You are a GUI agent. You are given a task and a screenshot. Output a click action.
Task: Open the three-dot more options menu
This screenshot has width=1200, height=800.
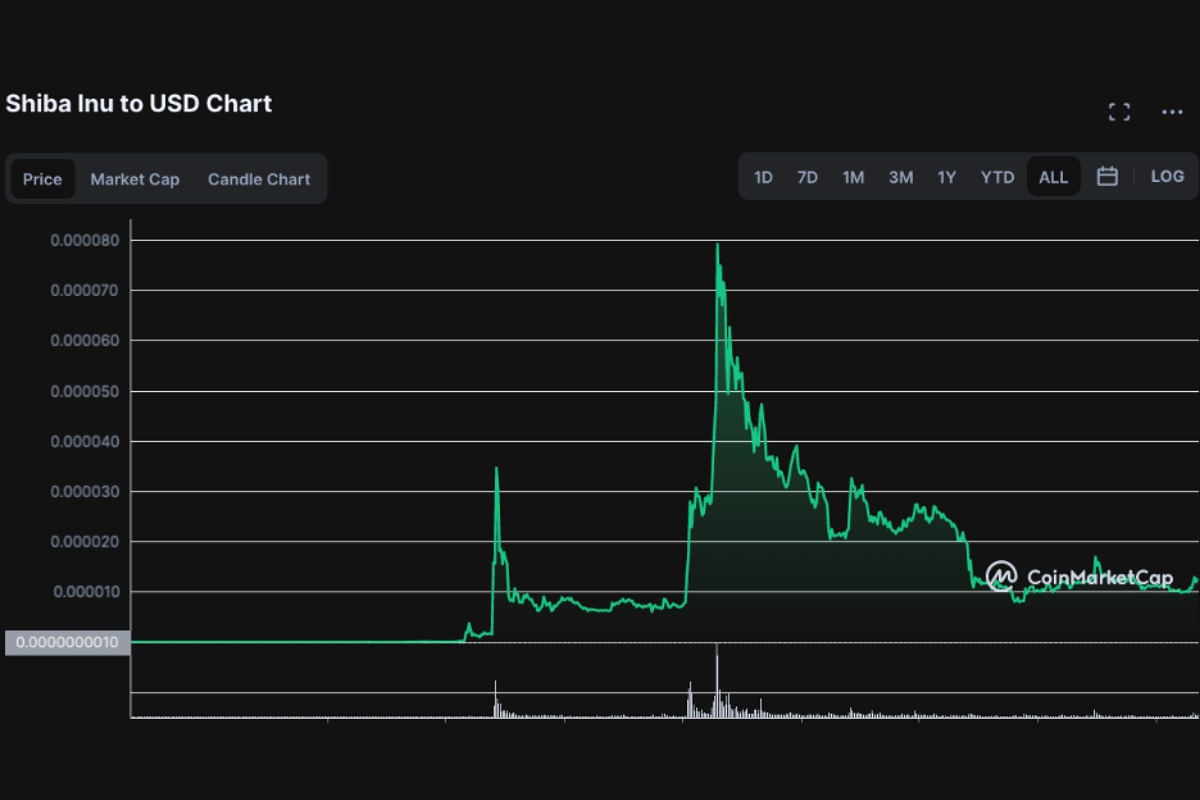point(1172,112)
